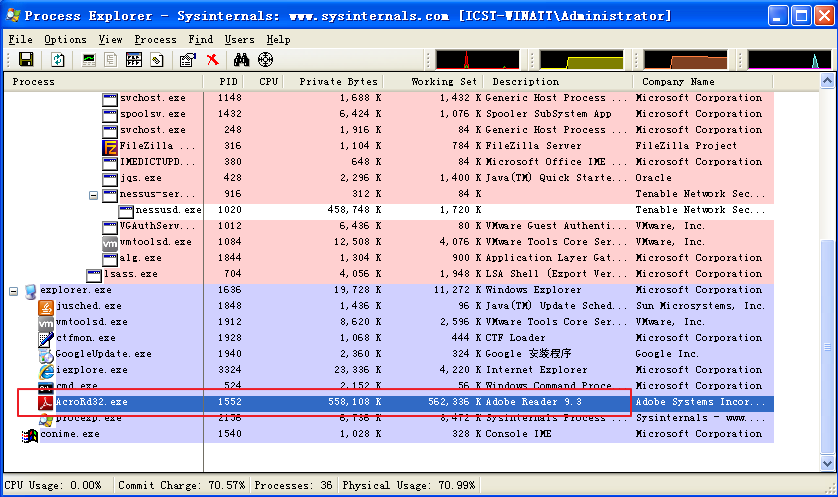Click Commit Charge status bar entry
The image size is (838, 497).
[182, 485]
